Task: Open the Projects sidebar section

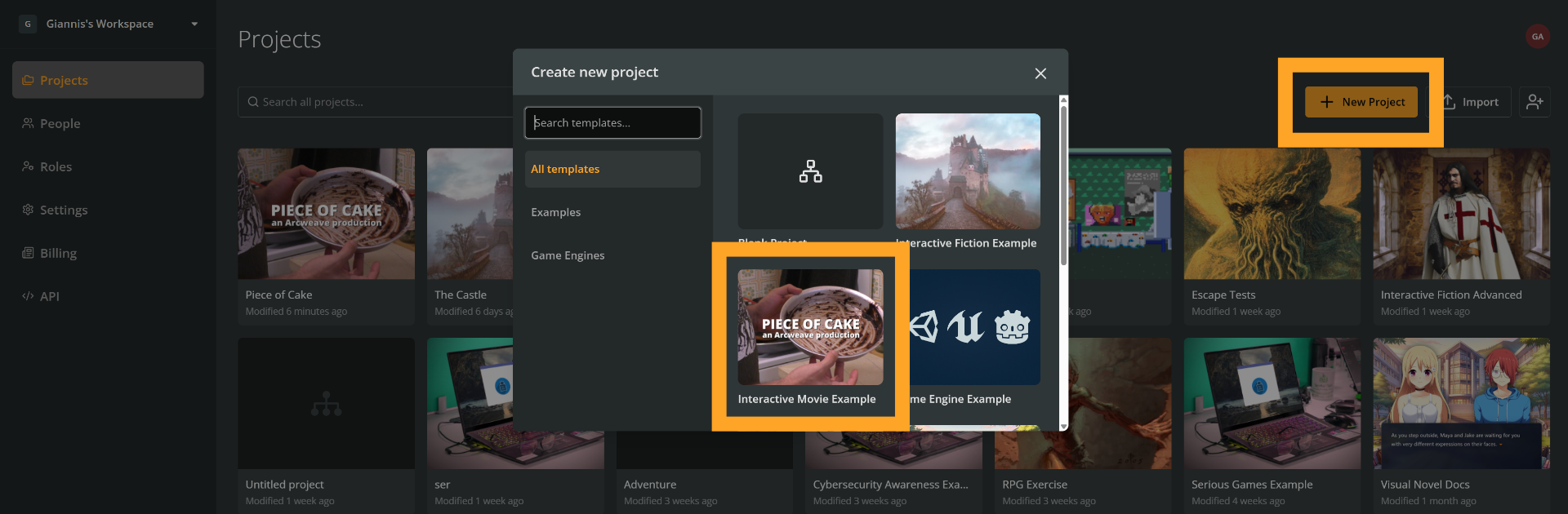Action: pos(108,80)
